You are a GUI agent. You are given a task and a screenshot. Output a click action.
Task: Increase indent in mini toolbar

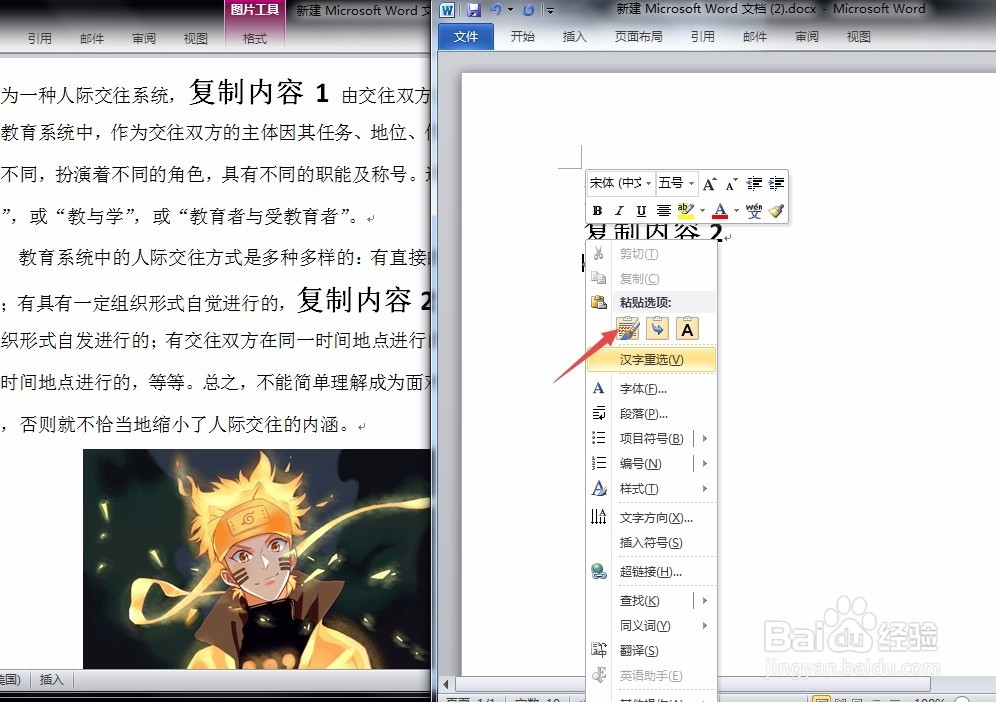pyautogui.click(x=776, y=184)
